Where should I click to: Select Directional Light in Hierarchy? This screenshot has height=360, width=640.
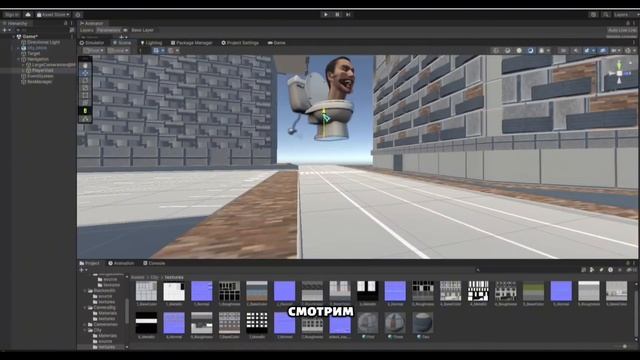[x=43, y=42]
